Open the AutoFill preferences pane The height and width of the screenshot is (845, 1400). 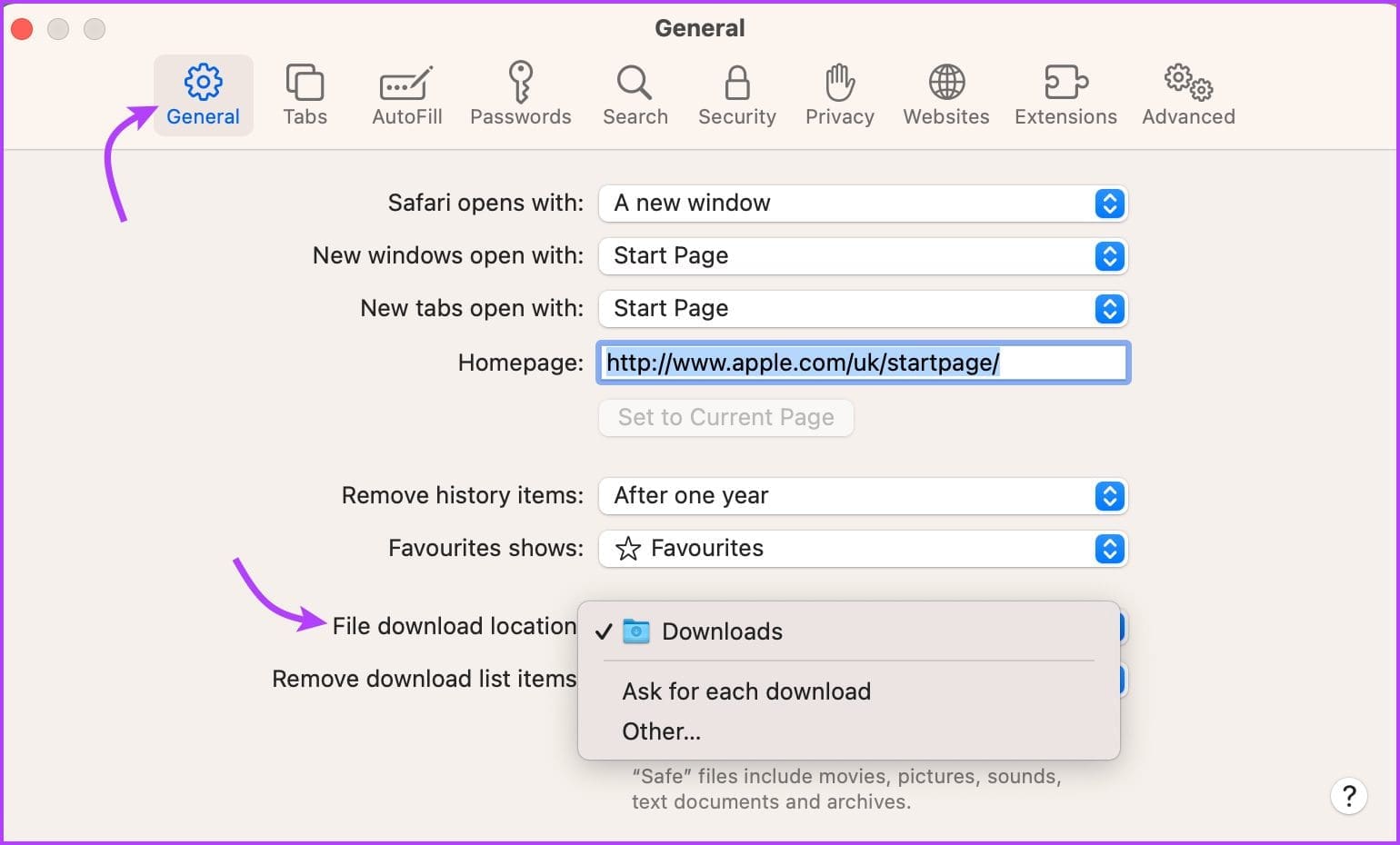[406, 95]
